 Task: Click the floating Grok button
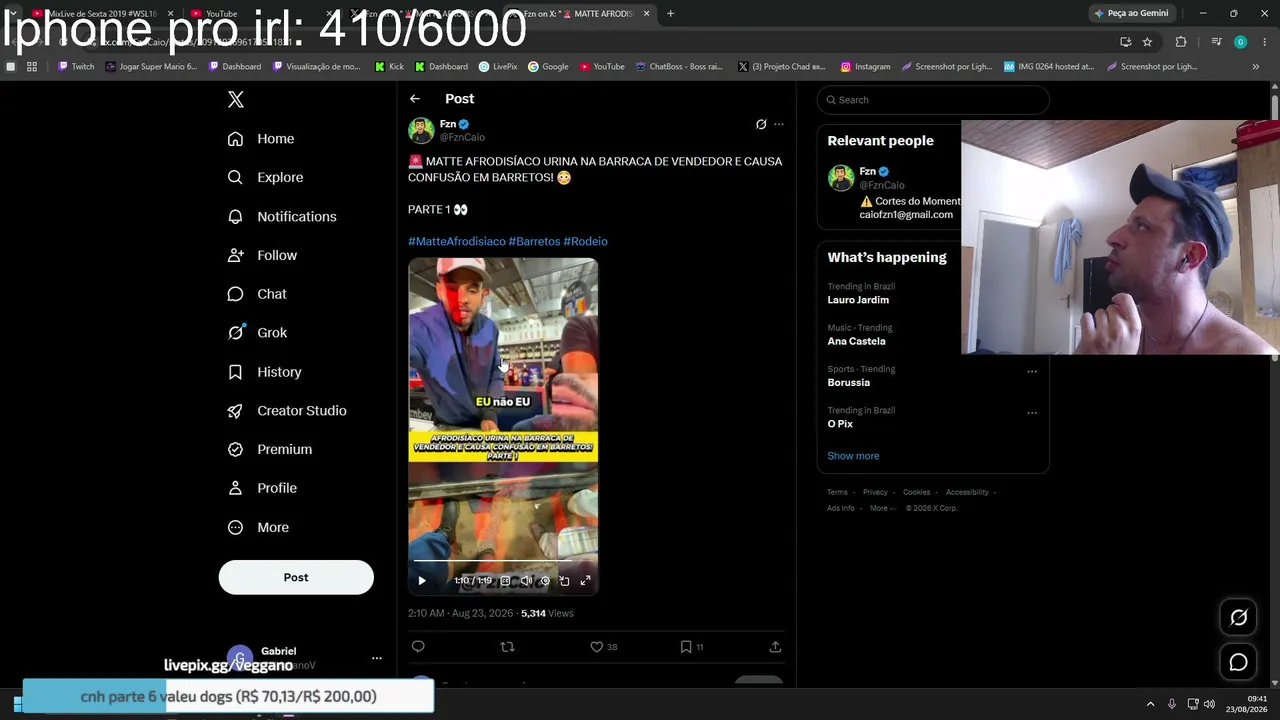click(1238, 618)
